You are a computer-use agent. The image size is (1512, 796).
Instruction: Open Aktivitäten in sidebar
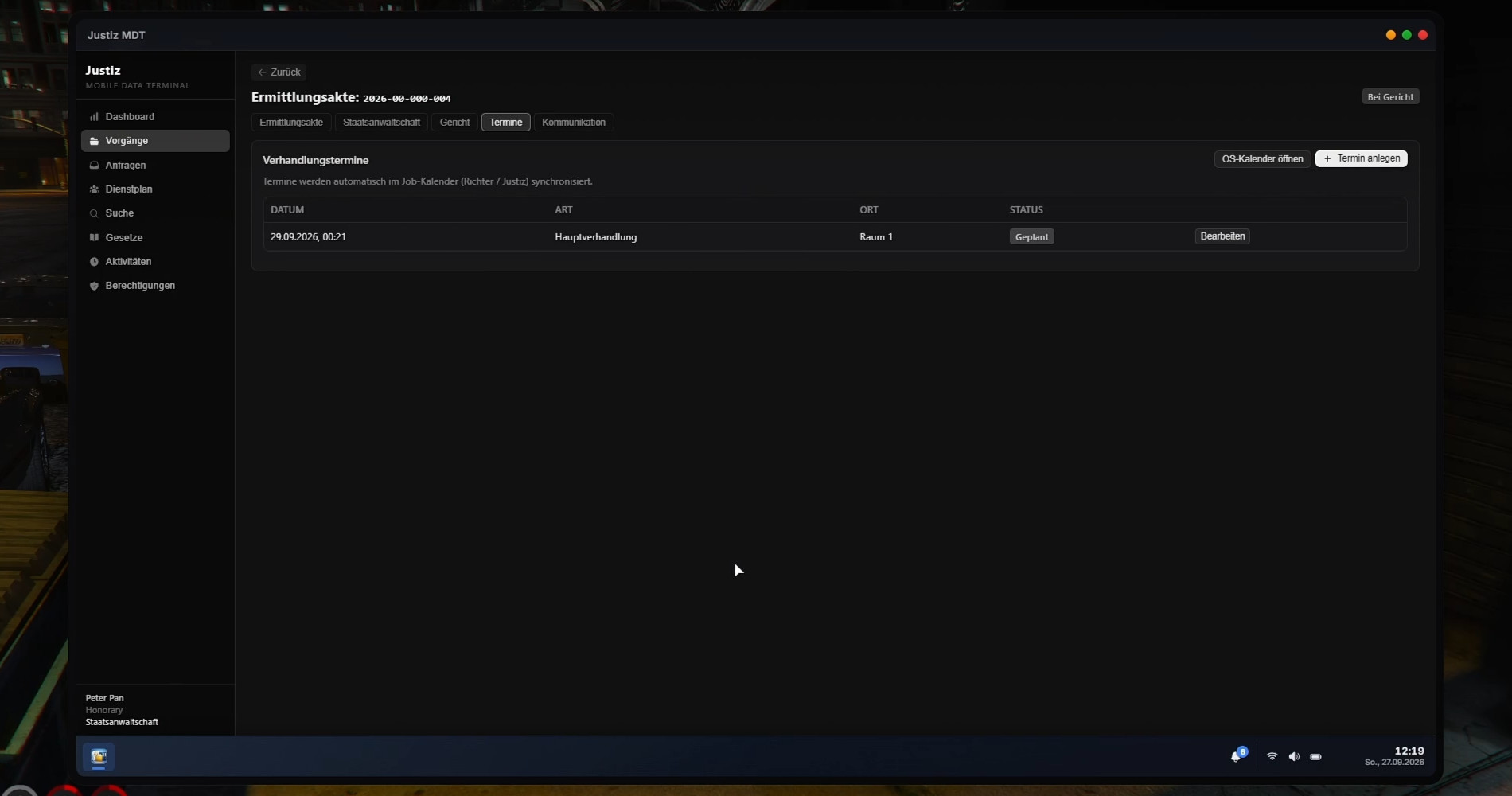click(155, 262)
